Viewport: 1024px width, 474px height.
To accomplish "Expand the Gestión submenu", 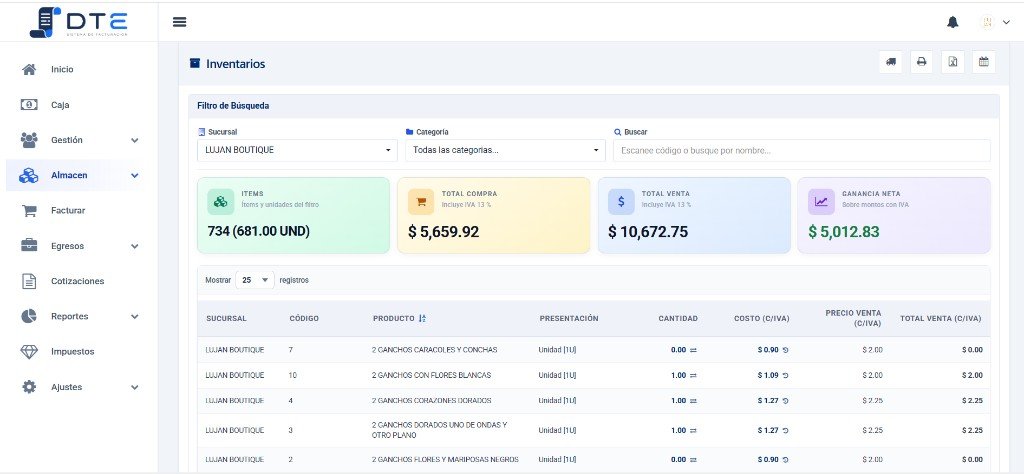I will pos(135,140).
